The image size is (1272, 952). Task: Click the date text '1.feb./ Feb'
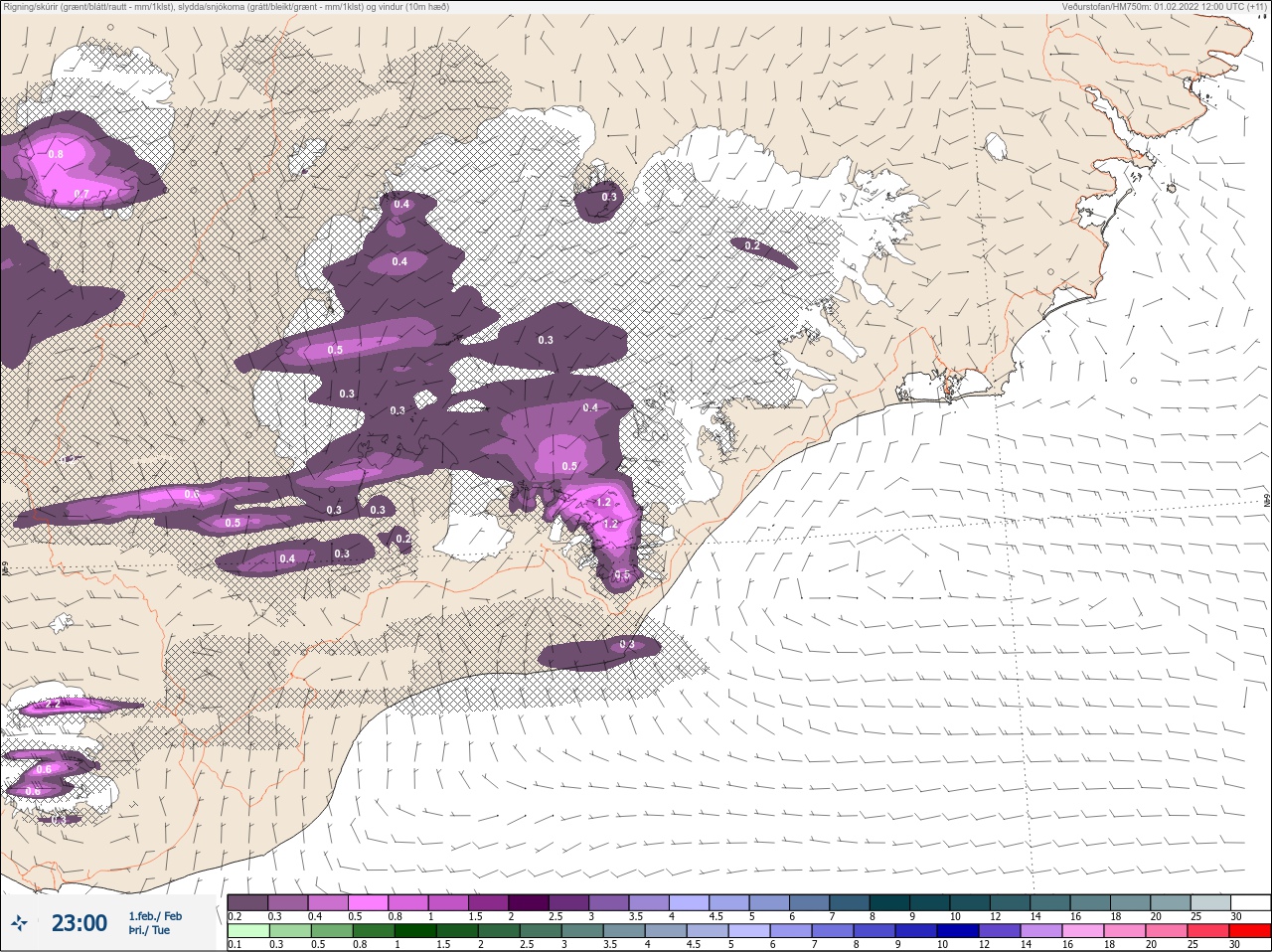[155, 916]
